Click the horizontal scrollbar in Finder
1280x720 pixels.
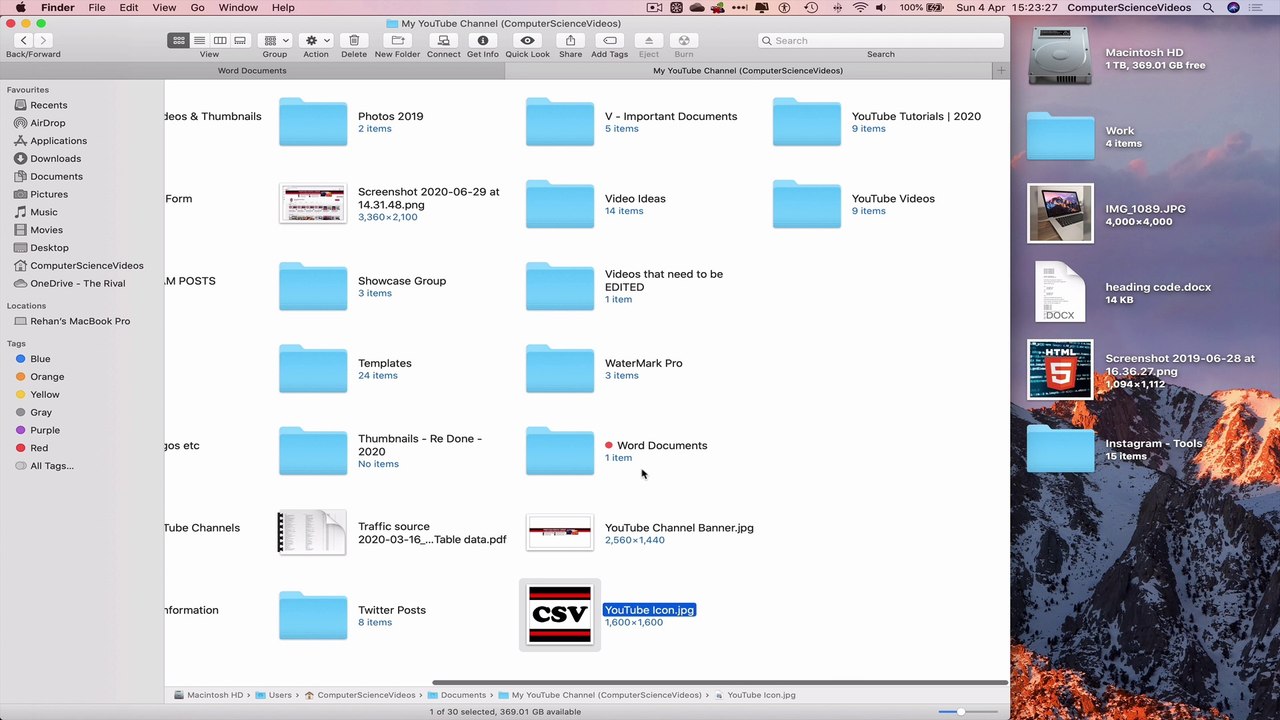click(x=719, y=683)
